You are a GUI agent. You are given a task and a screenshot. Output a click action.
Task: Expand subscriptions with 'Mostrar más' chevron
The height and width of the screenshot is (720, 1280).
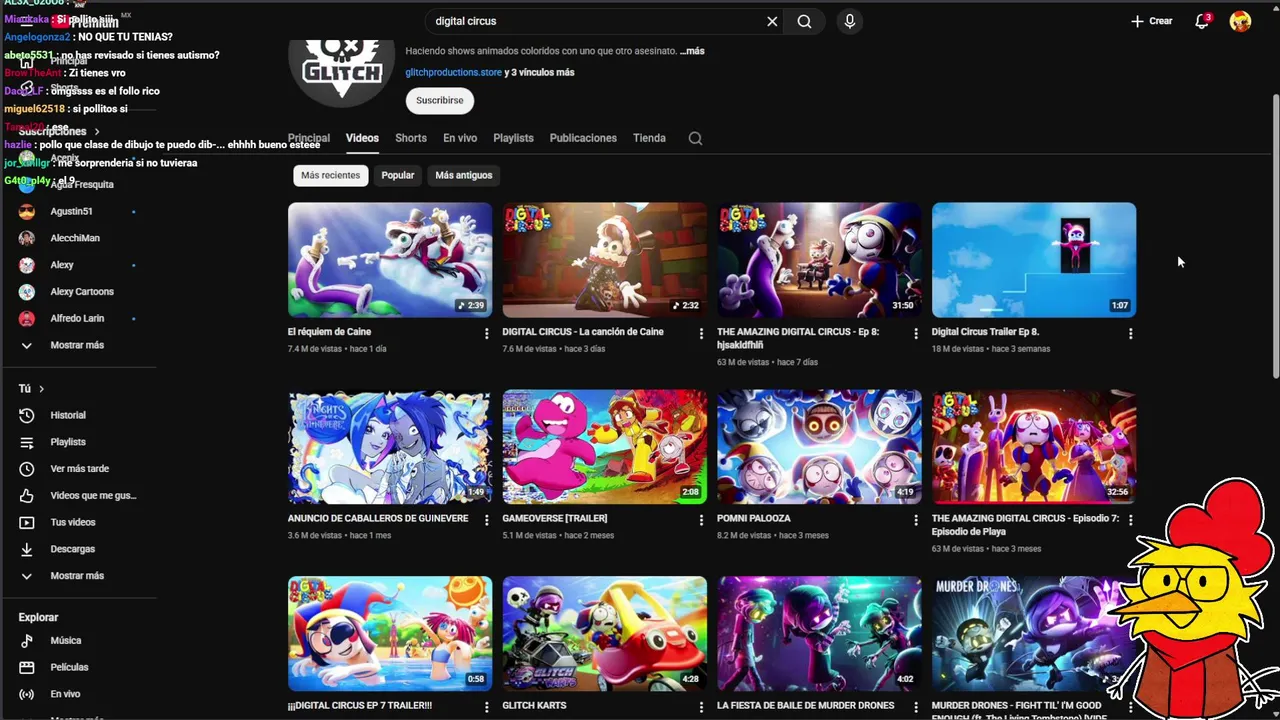coord(27,345)
